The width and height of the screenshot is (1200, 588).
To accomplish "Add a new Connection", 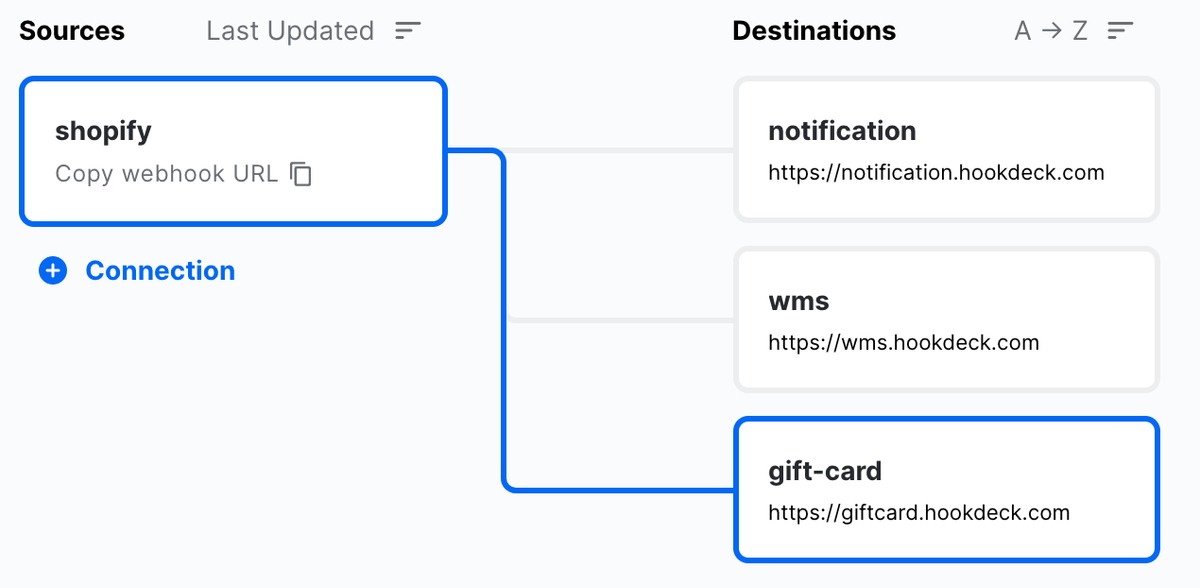I will (x=160, y=271).
